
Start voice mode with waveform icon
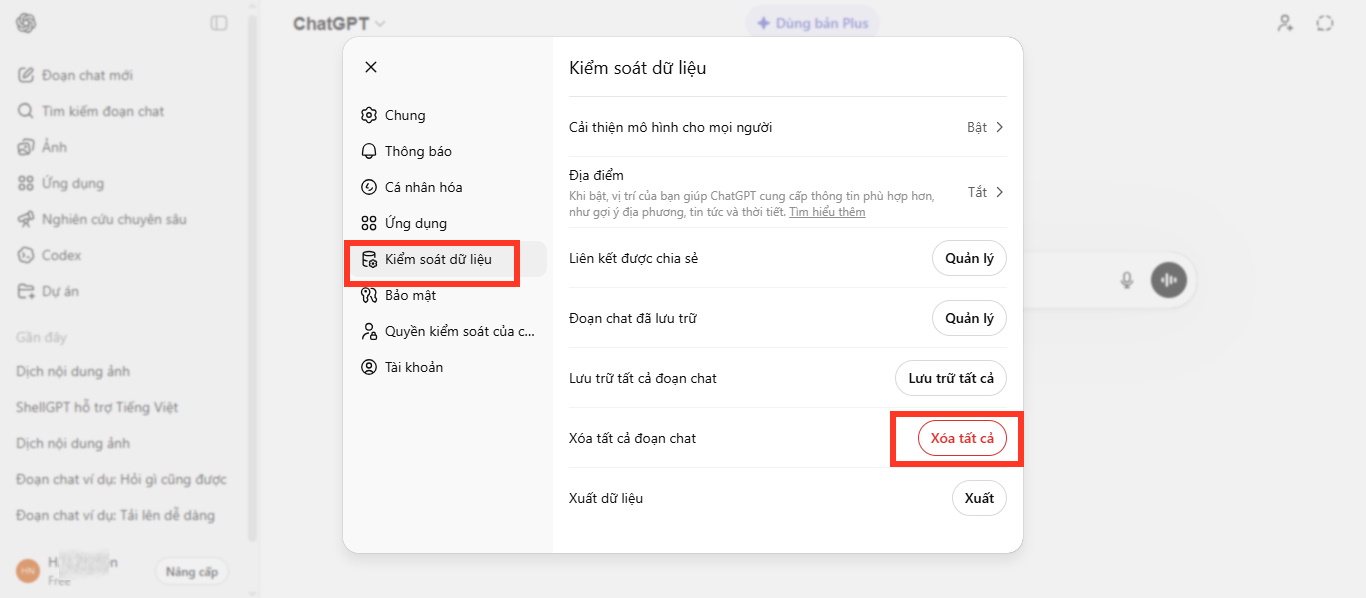click(1168, 280)
